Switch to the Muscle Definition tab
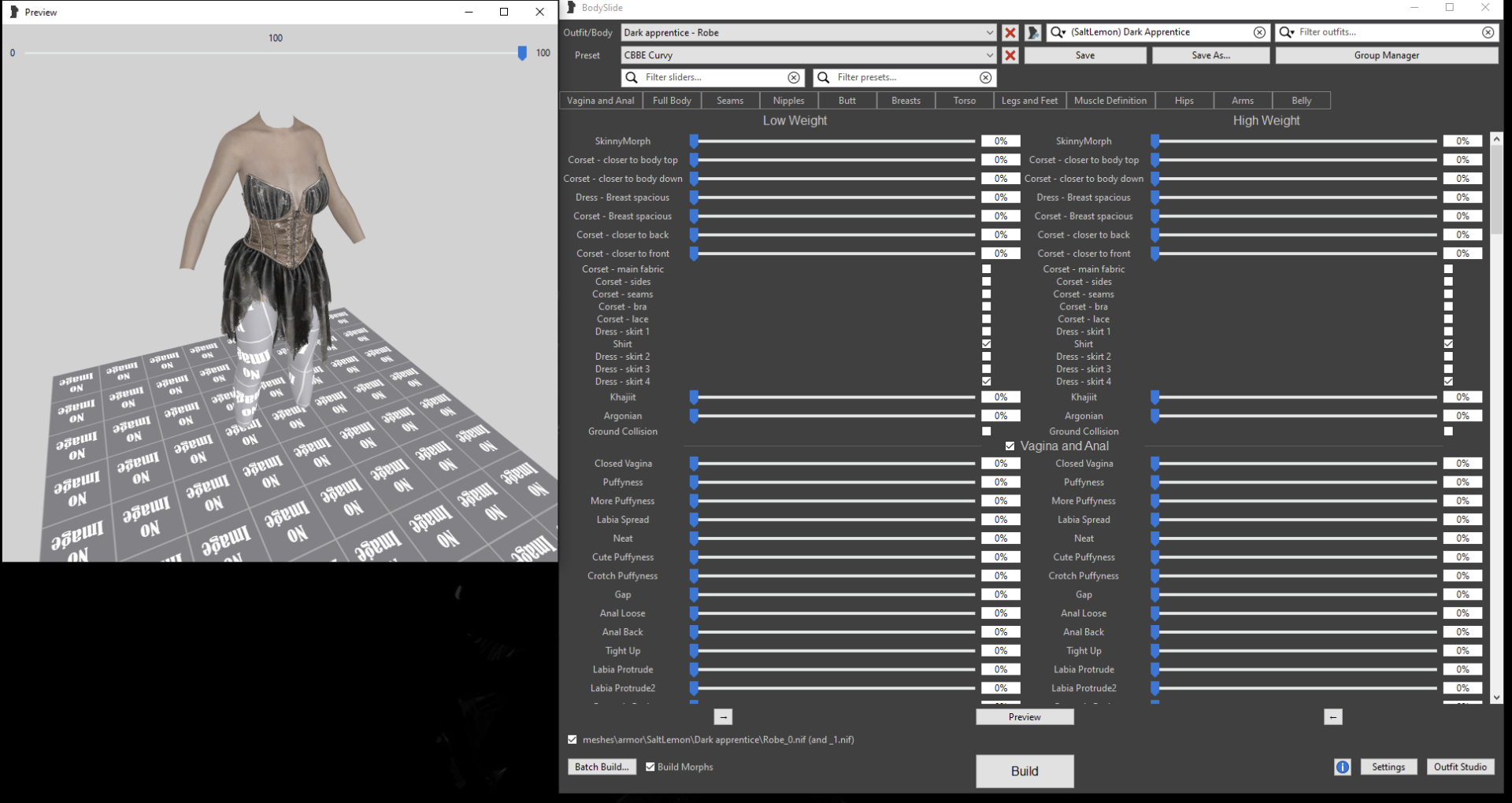The image size is (1512, 803). pos(1110,101)
